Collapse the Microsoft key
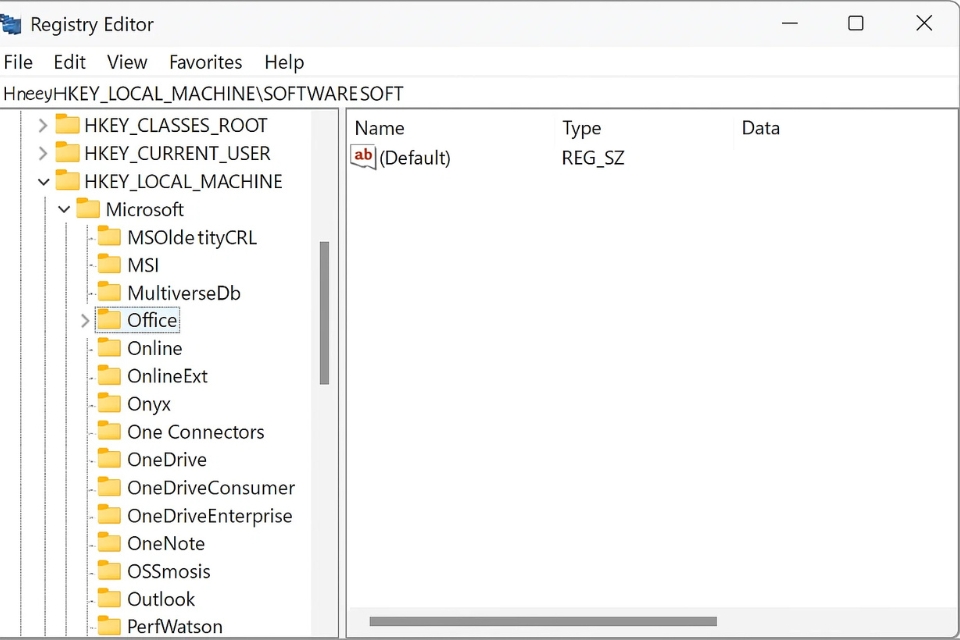This screenshot has height=640, width=960. 64,210
